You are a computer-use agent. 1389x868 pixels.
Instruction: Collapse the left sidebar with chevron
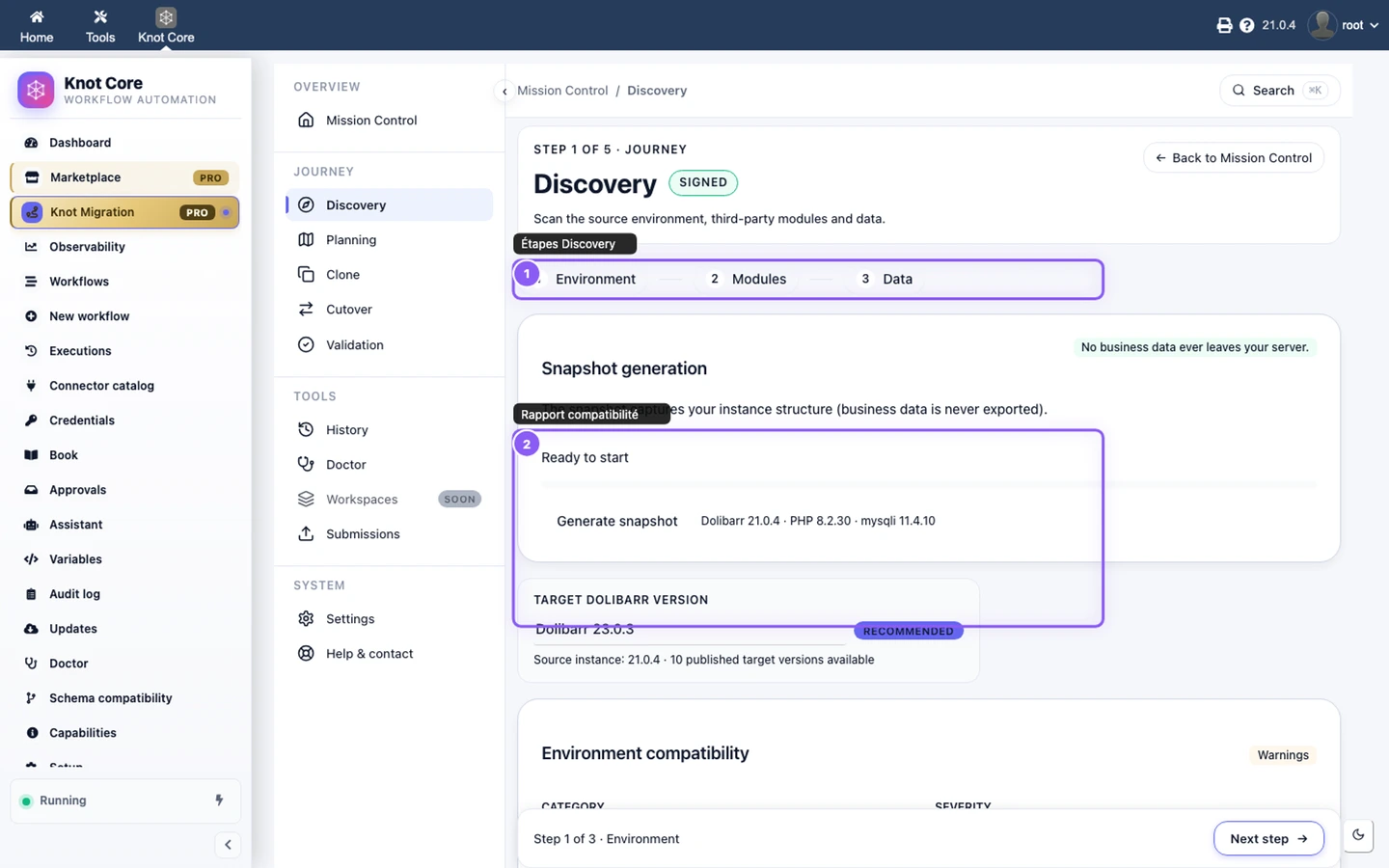coord(228,845)
